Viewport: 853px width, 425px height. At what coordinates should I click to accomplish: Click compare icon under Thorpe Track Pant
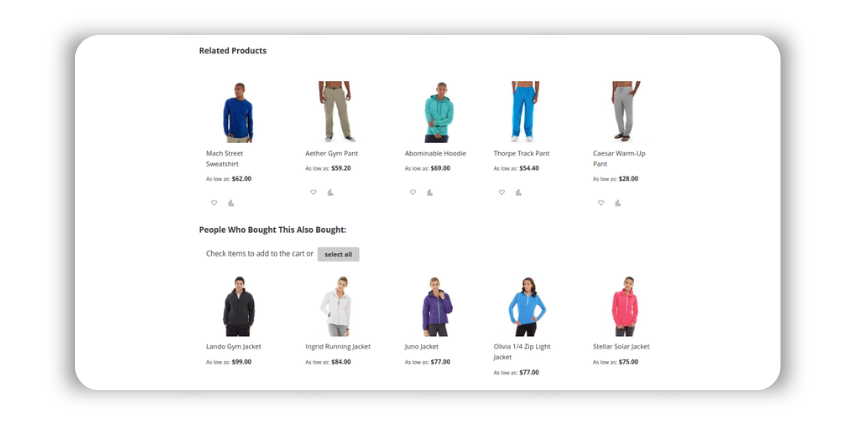tap(518, 192)
